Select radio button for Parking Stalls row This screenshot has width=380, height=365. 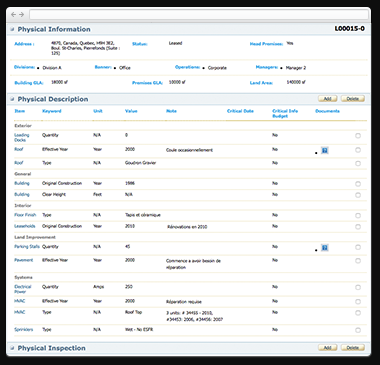tap(358, 247)
